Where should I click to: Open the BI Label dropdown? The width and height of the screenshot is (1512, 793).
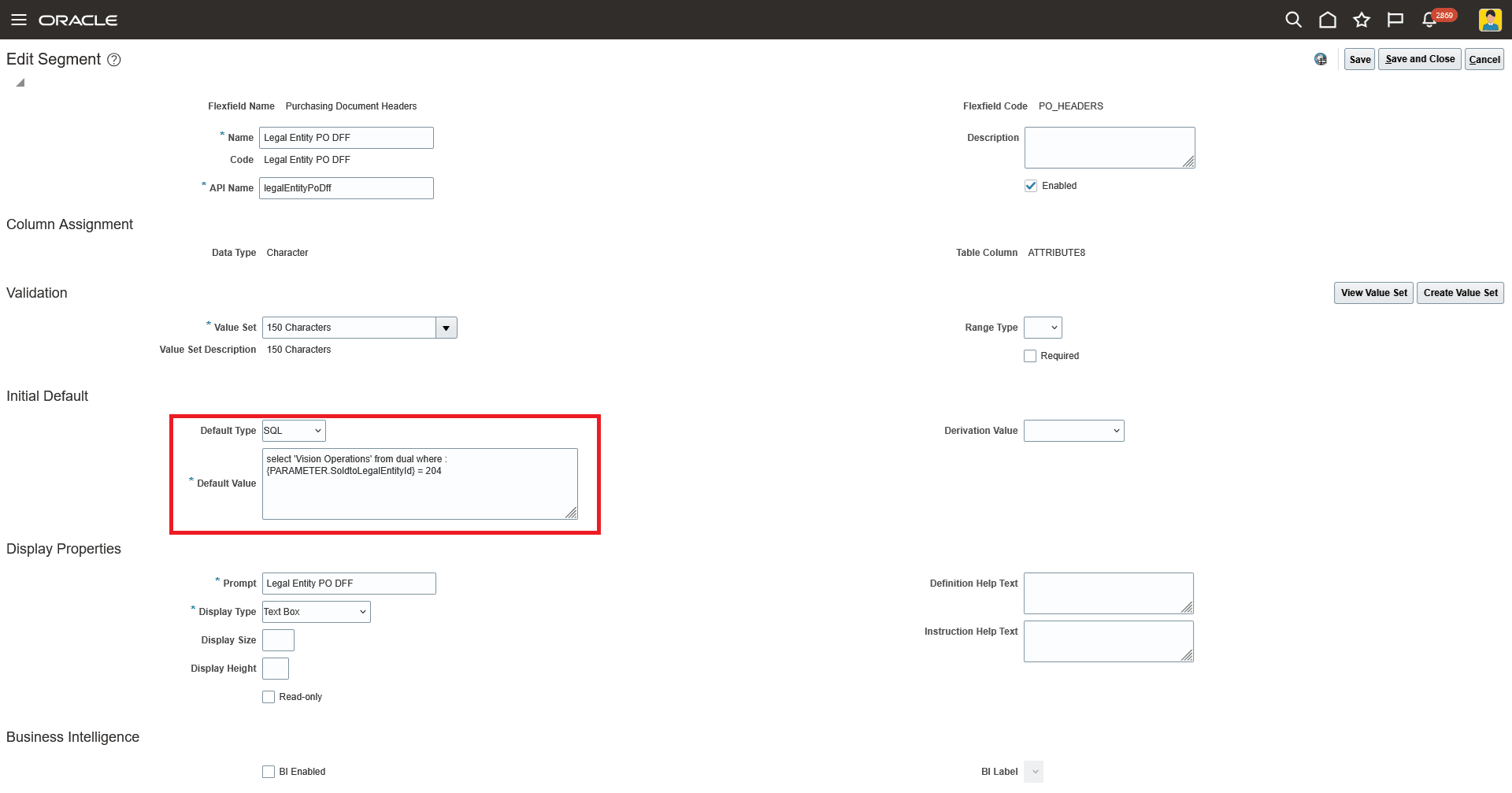point(1034,772)
